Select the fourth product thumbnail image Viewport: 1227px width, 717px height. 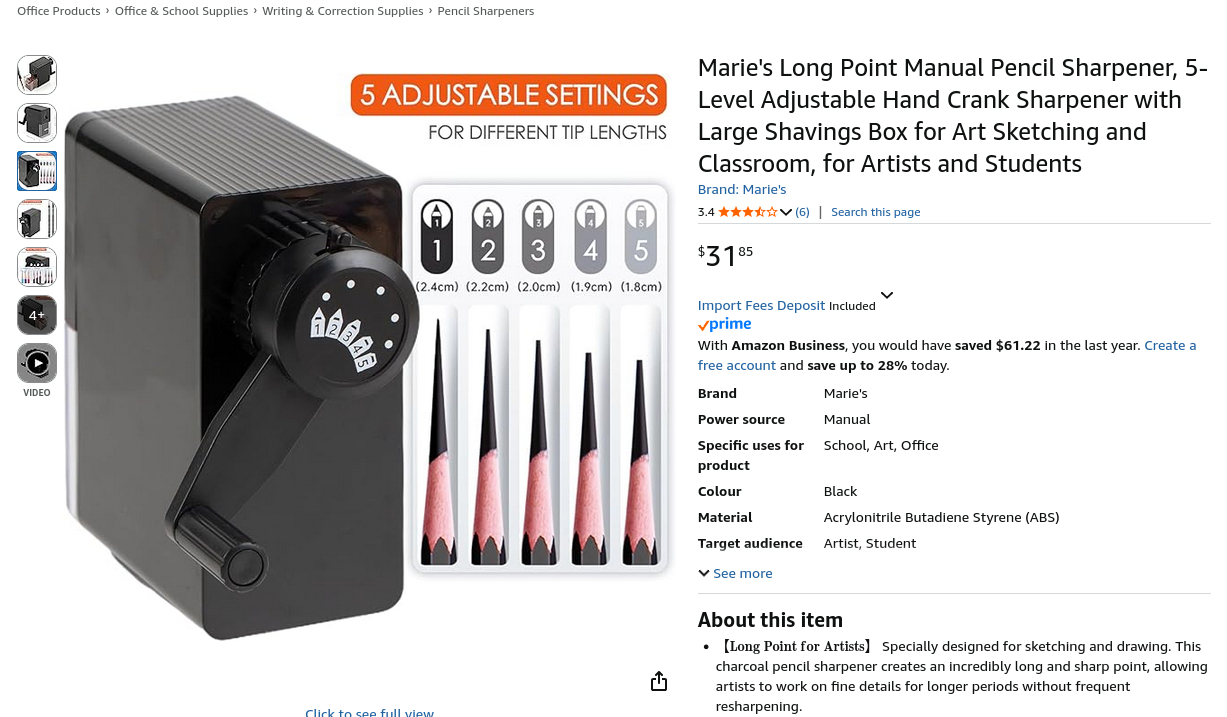pos(37,219)
